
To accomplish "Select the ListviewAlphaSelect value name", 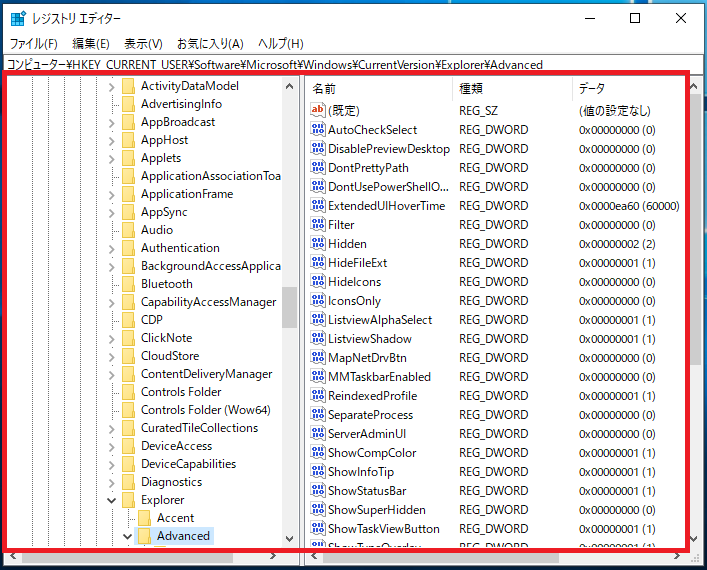I will tap(380, 320).
